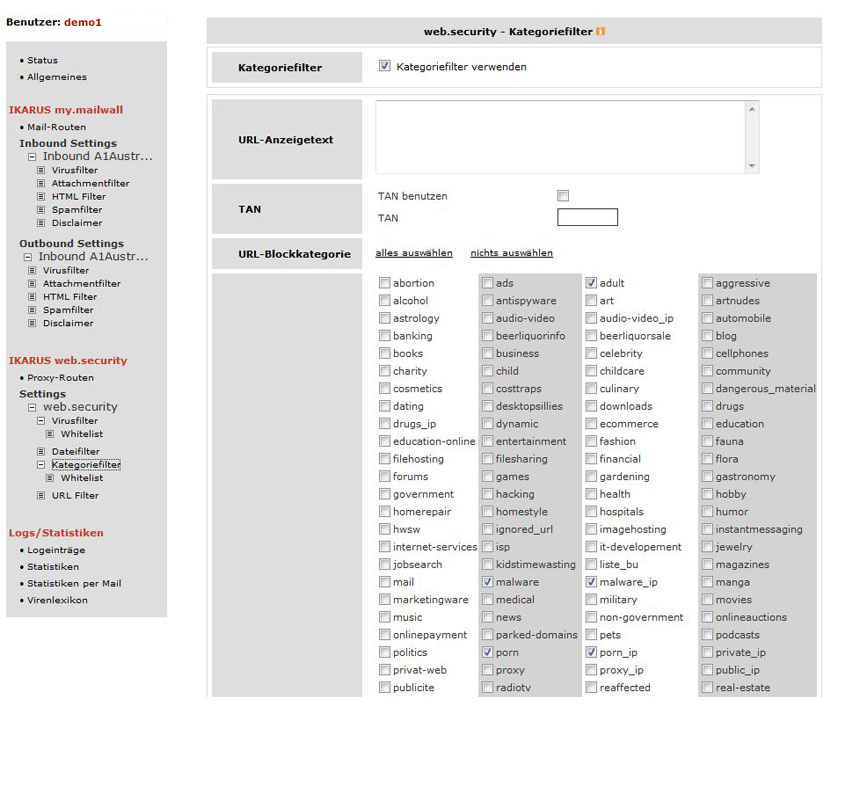
Task: Click the page icon next to Dateifilter
Action: 41,452
